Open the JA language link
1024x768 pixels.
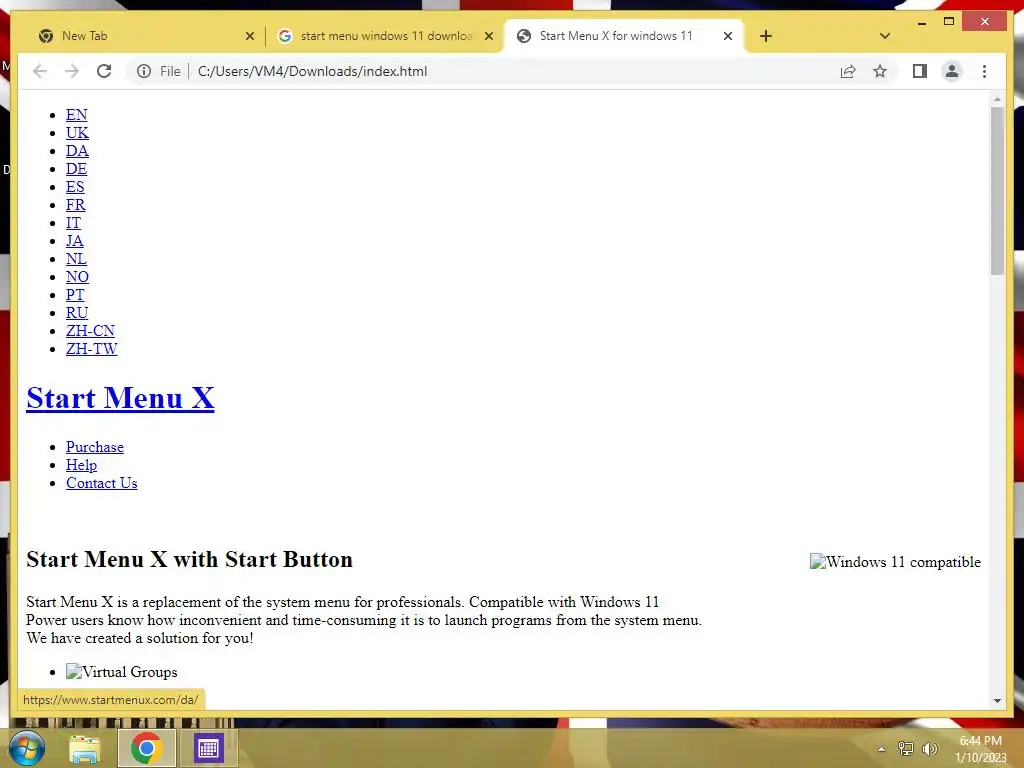tap(74, 241)
